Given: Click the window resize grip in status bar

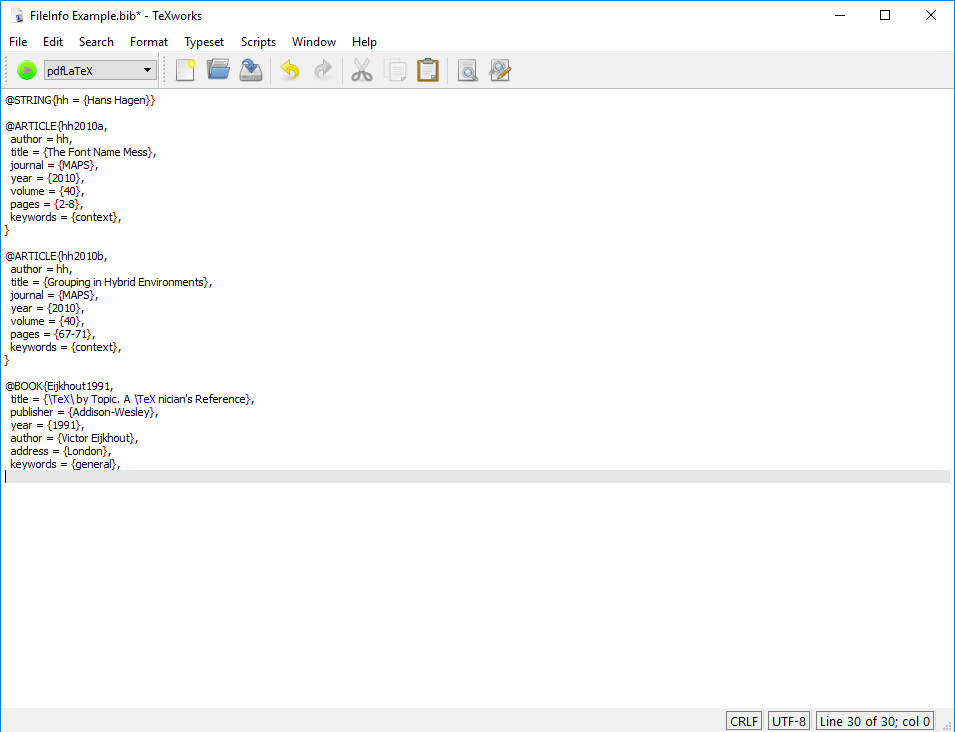Looking at the screenshot, I should tap(946, 724).
